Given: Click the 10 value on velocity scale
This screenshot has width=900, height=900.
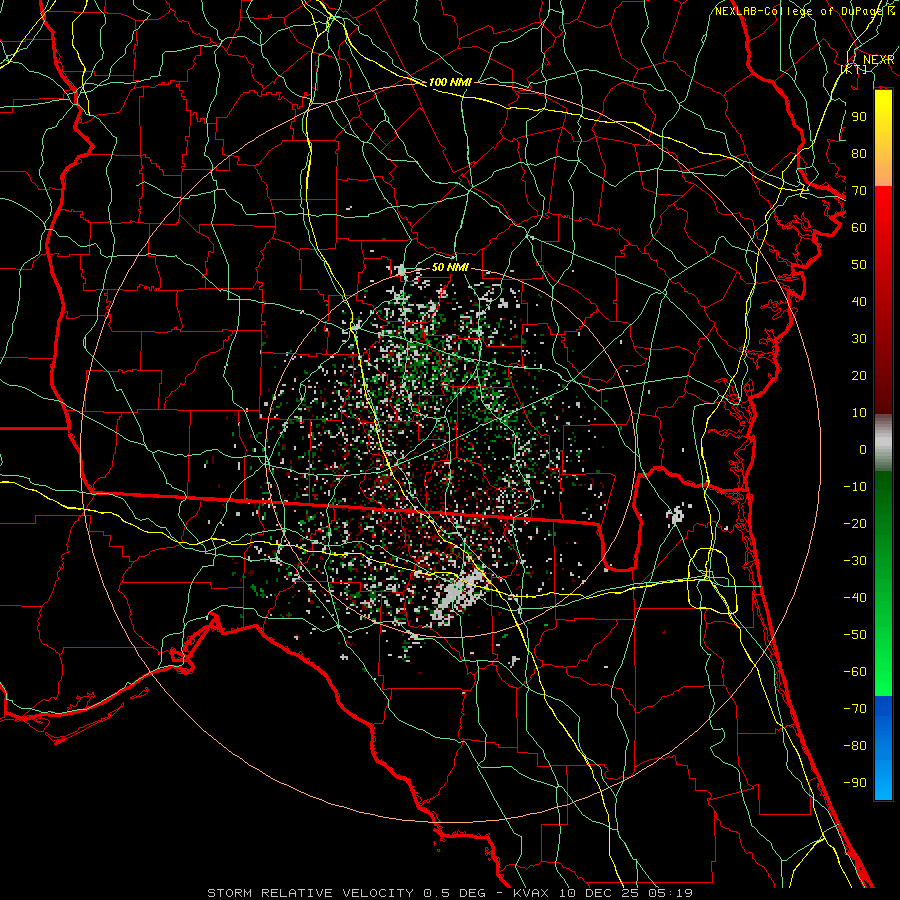Looking at the screenshot, I should coord(859,413).
